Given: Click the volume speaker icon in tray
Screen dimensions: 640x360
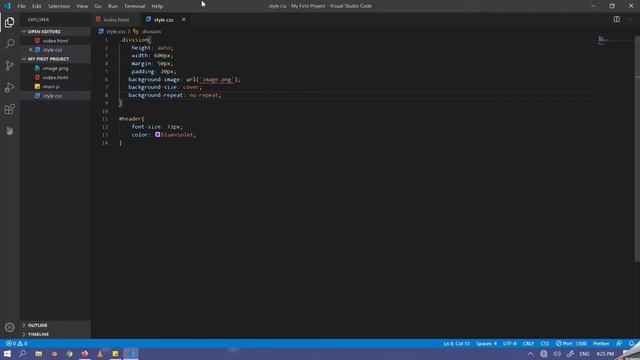Looking at the screenshot, I should (x=557, y=353).
